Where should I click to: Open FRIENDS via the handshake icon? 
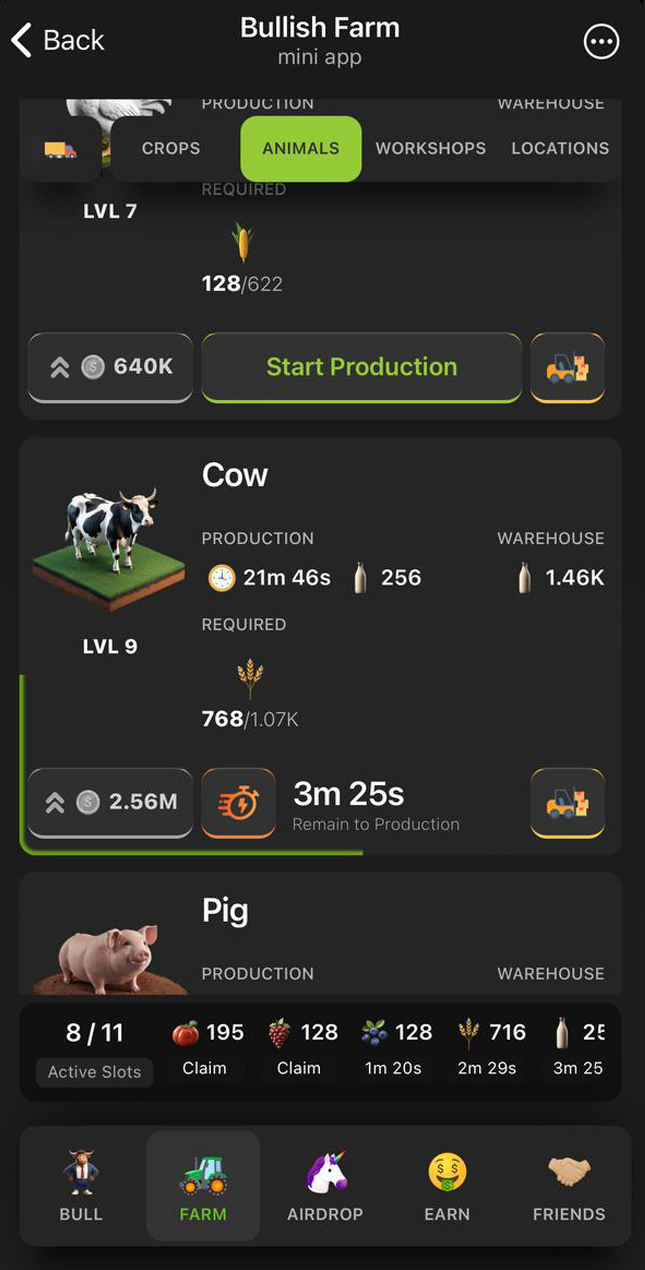(x=570, y=1185)
